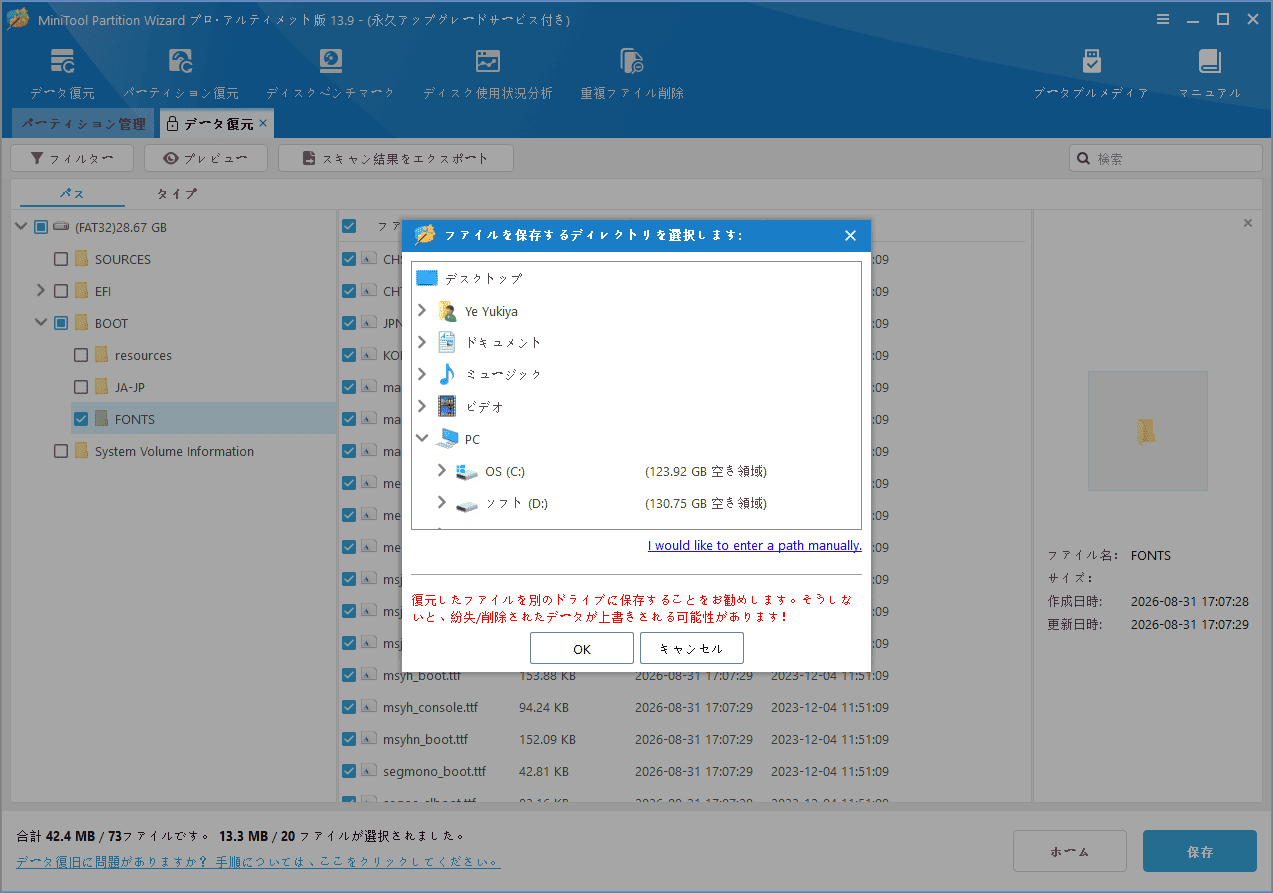This screenshot has height=893, width=1273.
Task: Check the JA-JP folder checkbox
Action: point(81,387)
